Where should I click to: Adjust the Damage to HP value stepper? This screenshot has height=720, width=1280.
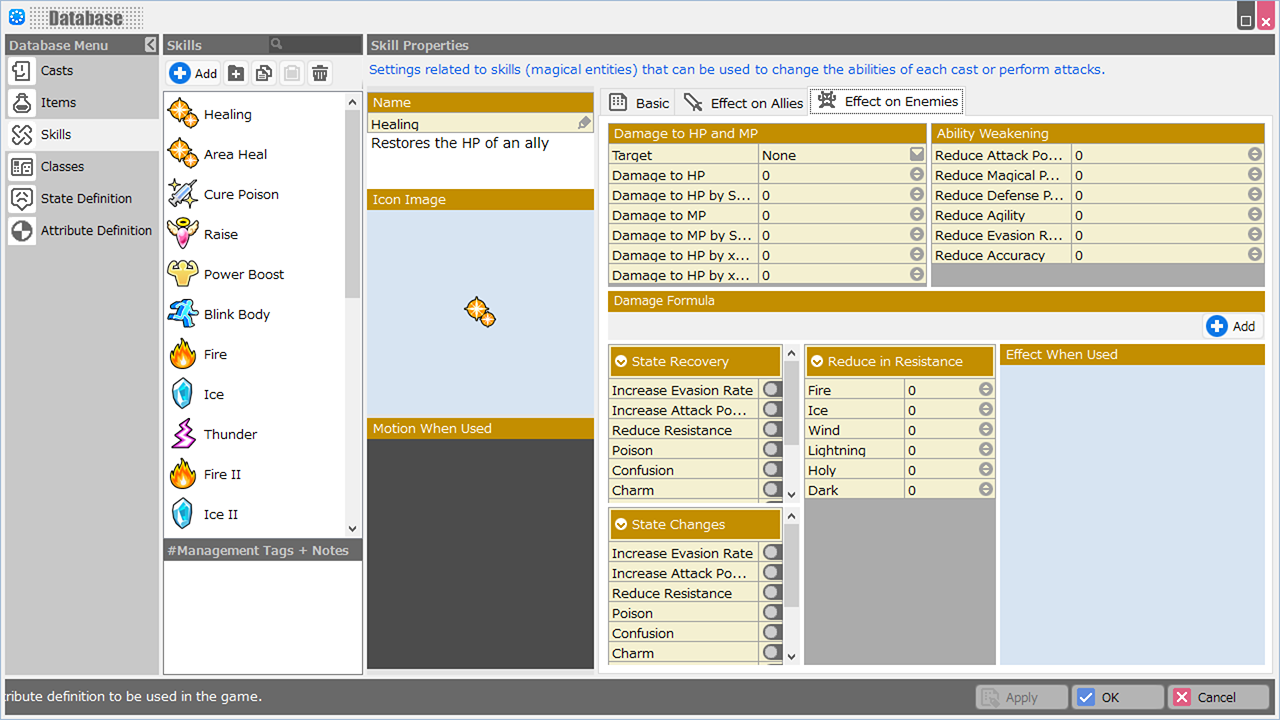click(916, 175)
